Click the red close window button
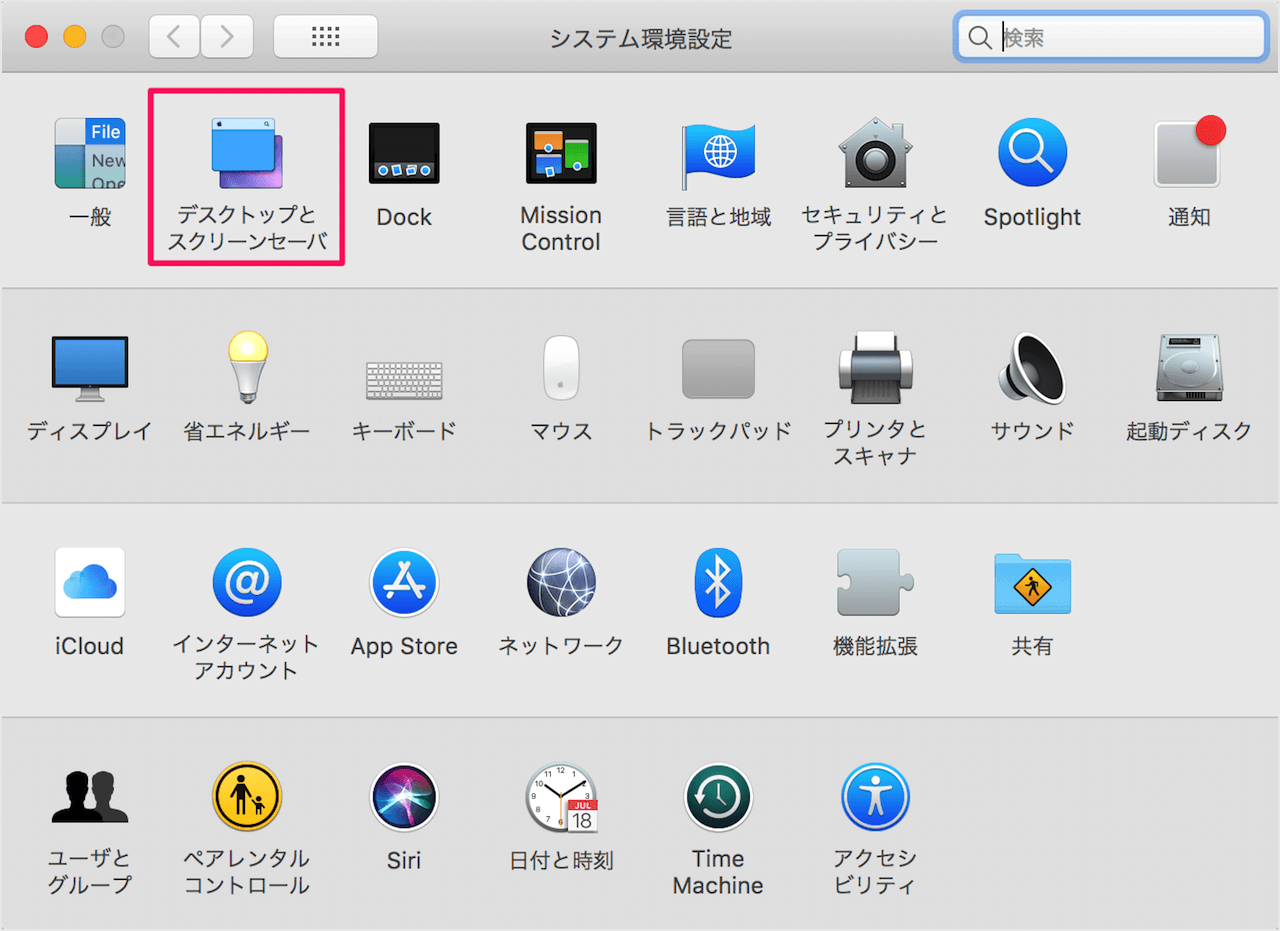 [x=37, y=37]
